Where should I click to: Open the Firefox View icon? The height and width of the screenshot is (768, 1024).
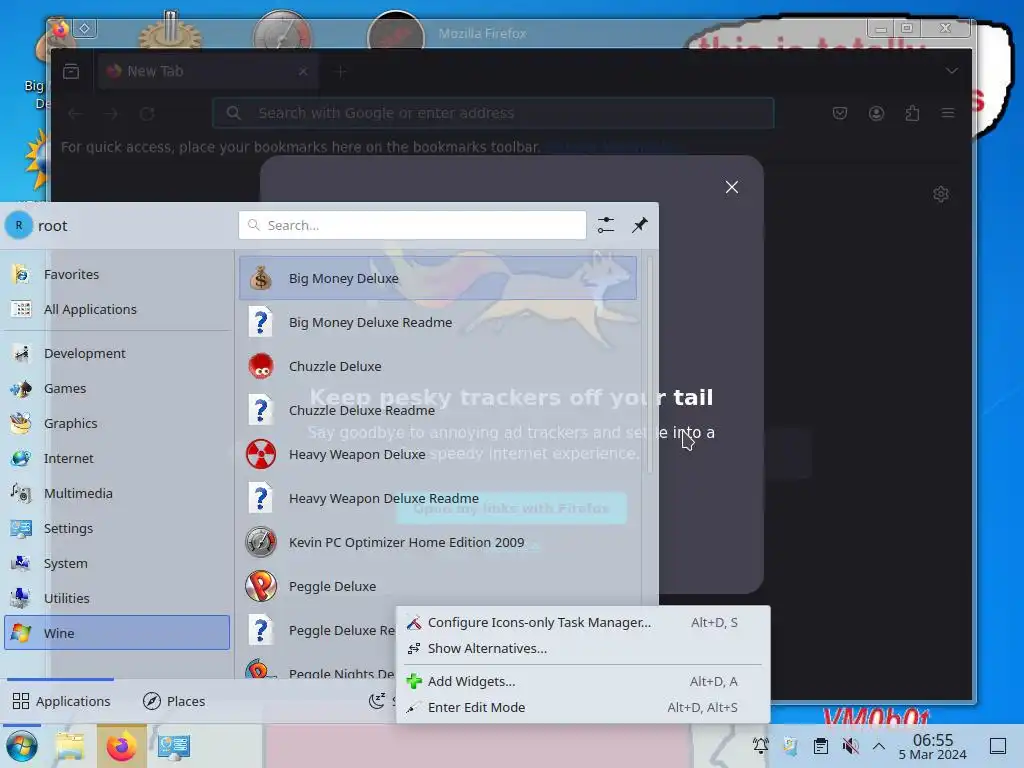tap(71, 71)
